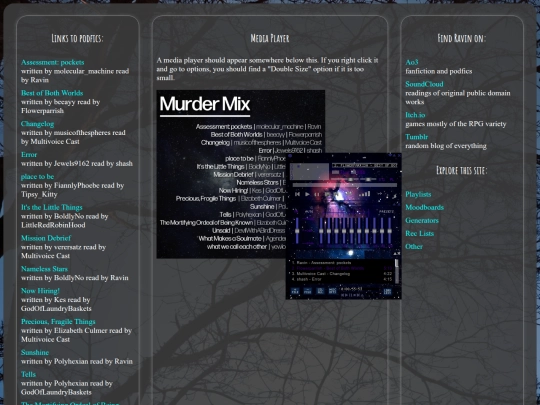540x405 pixels.
Task: Click the Murder Mix cover title
Action: pyautogui.click(x=205, y=104)
